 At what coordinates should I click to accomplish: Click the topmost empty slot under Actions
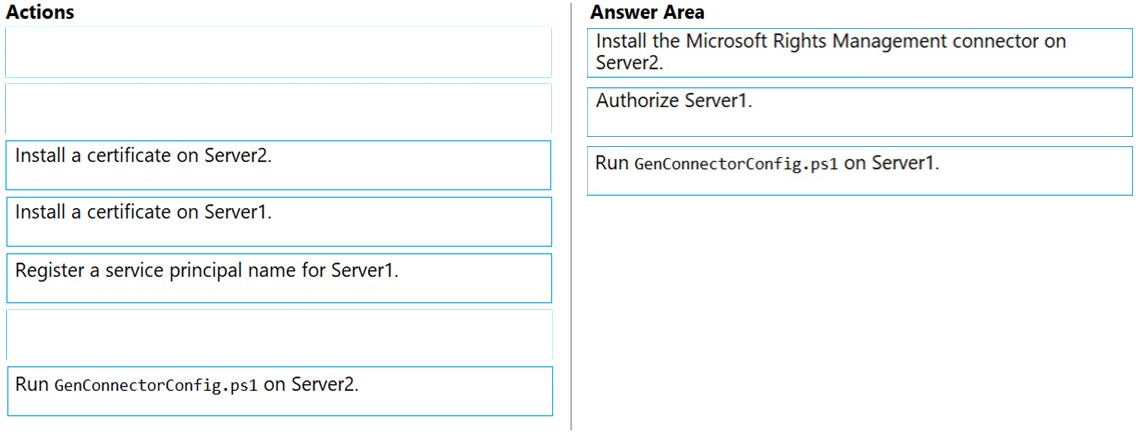(278, 51)
